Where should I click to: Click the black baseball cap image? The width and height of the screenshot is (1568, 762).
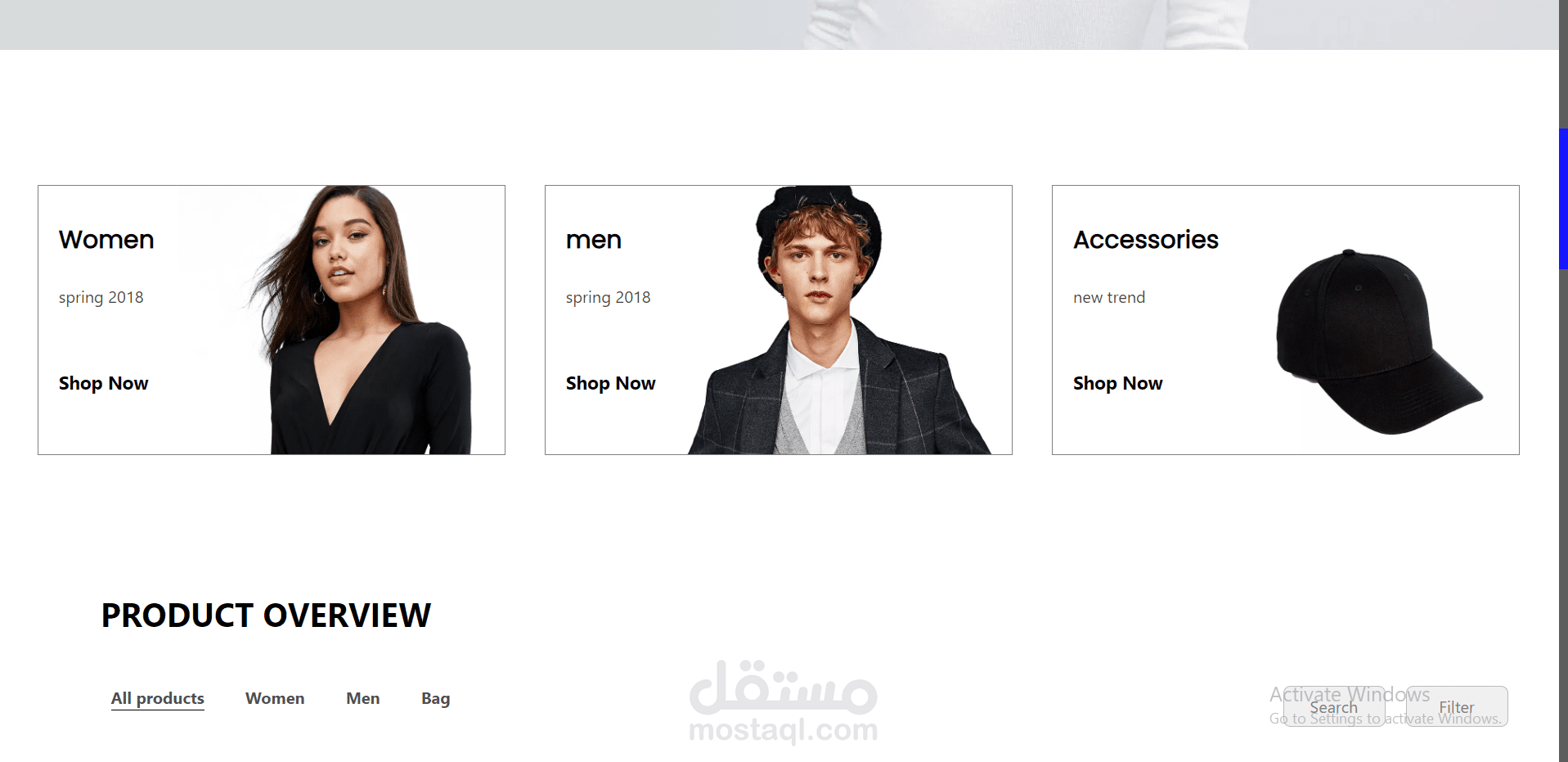click(1378, 342)
